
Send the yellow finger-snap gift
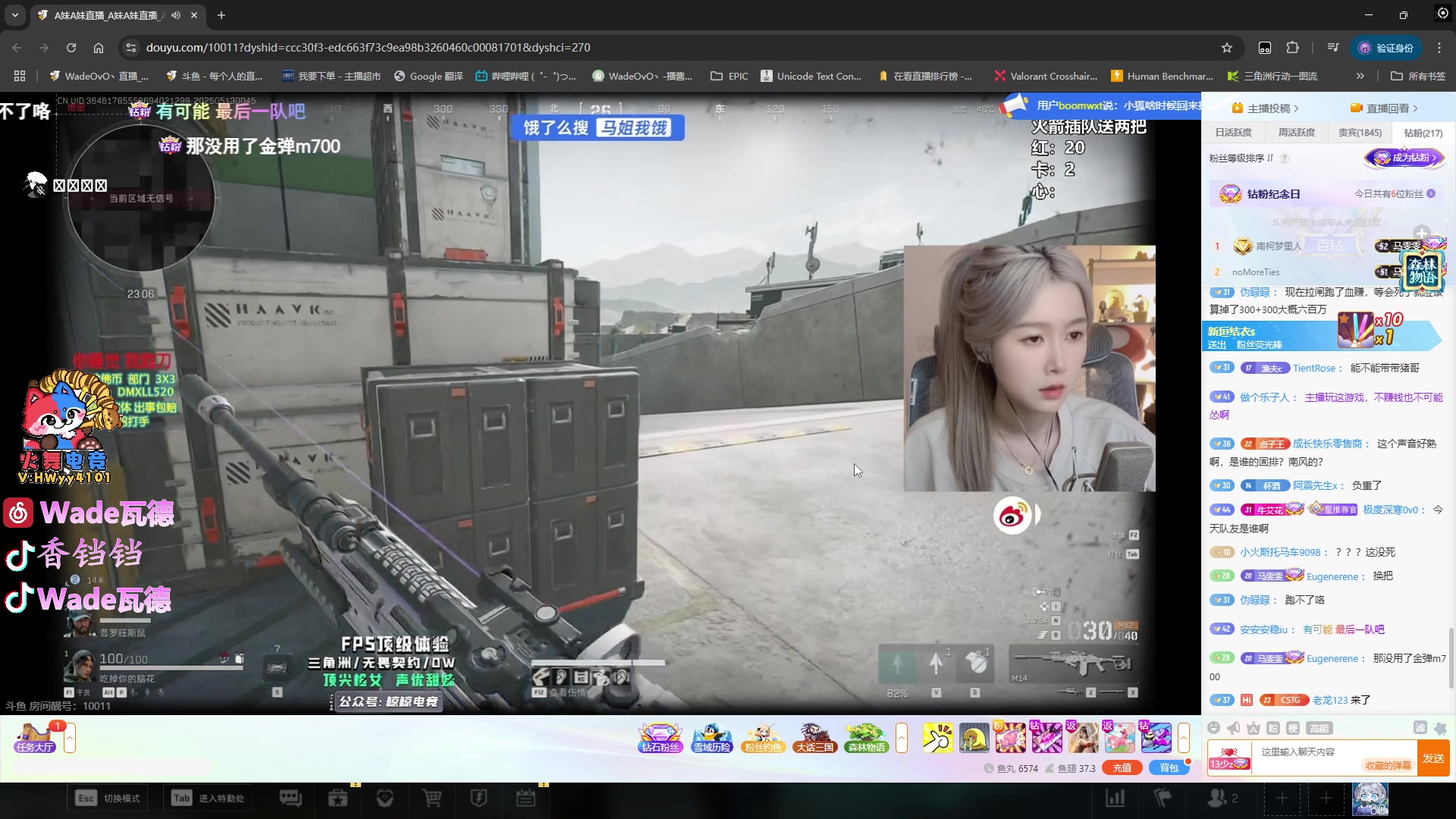(938, 737)
